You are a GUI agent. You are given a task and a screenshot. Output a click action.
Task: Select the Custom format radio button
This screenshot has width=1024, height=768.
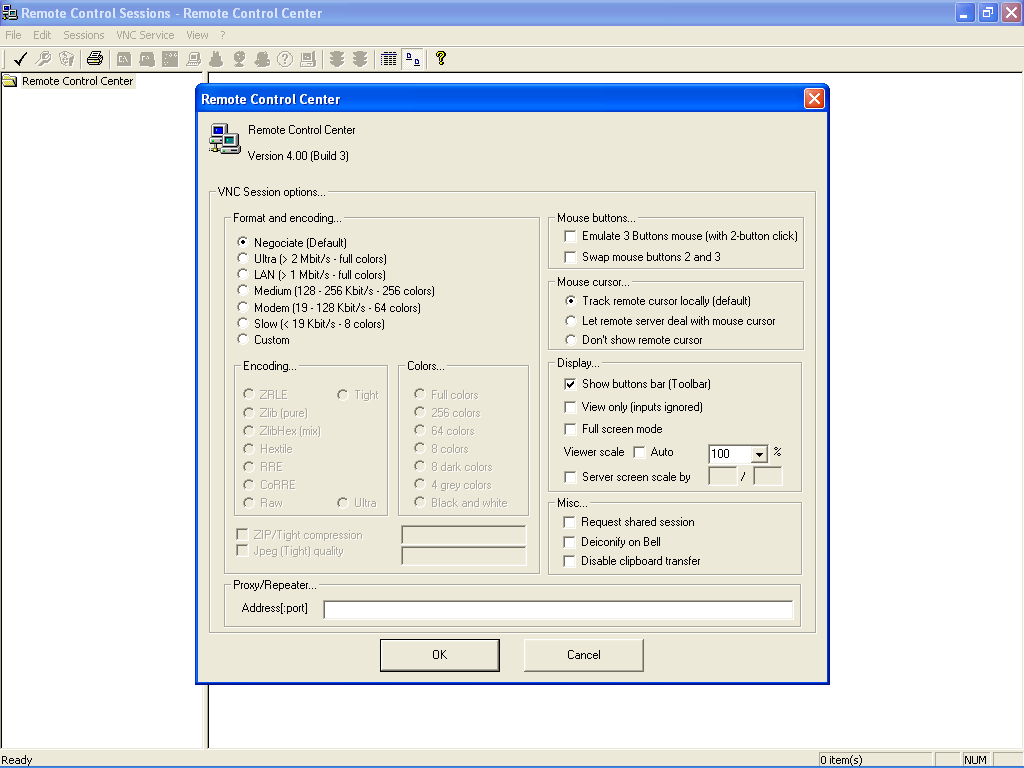pos(243,340)
